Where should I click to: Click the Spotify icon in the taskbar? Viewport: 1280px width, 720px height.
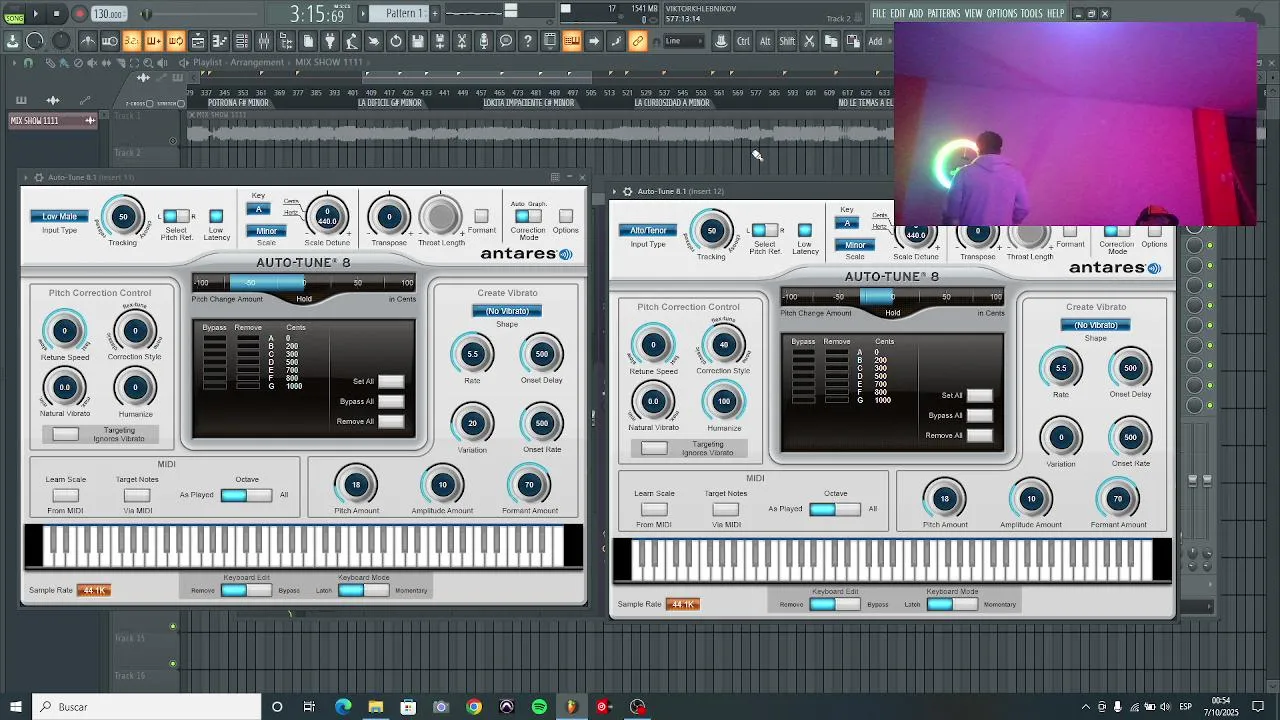(539, 707)
